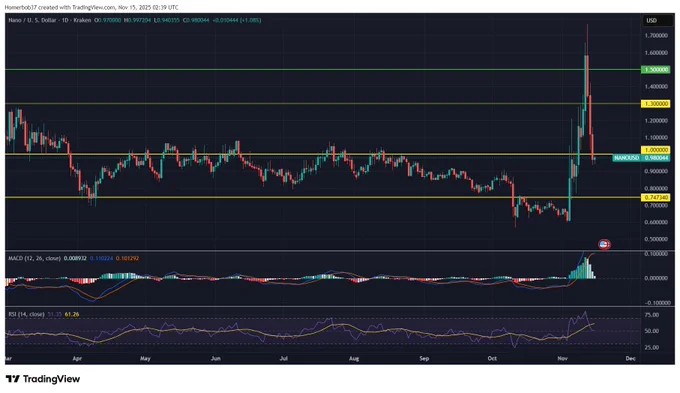The image size is (680, 393).
Task: Click the change value +0.010444 (+1.08%)
Action: point(237,20)
